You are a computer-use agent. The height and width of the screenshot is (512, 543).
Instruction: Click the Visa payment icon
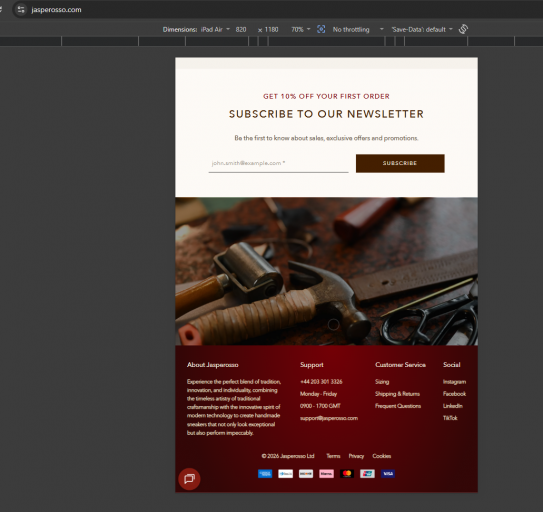[x=388, y=474]
